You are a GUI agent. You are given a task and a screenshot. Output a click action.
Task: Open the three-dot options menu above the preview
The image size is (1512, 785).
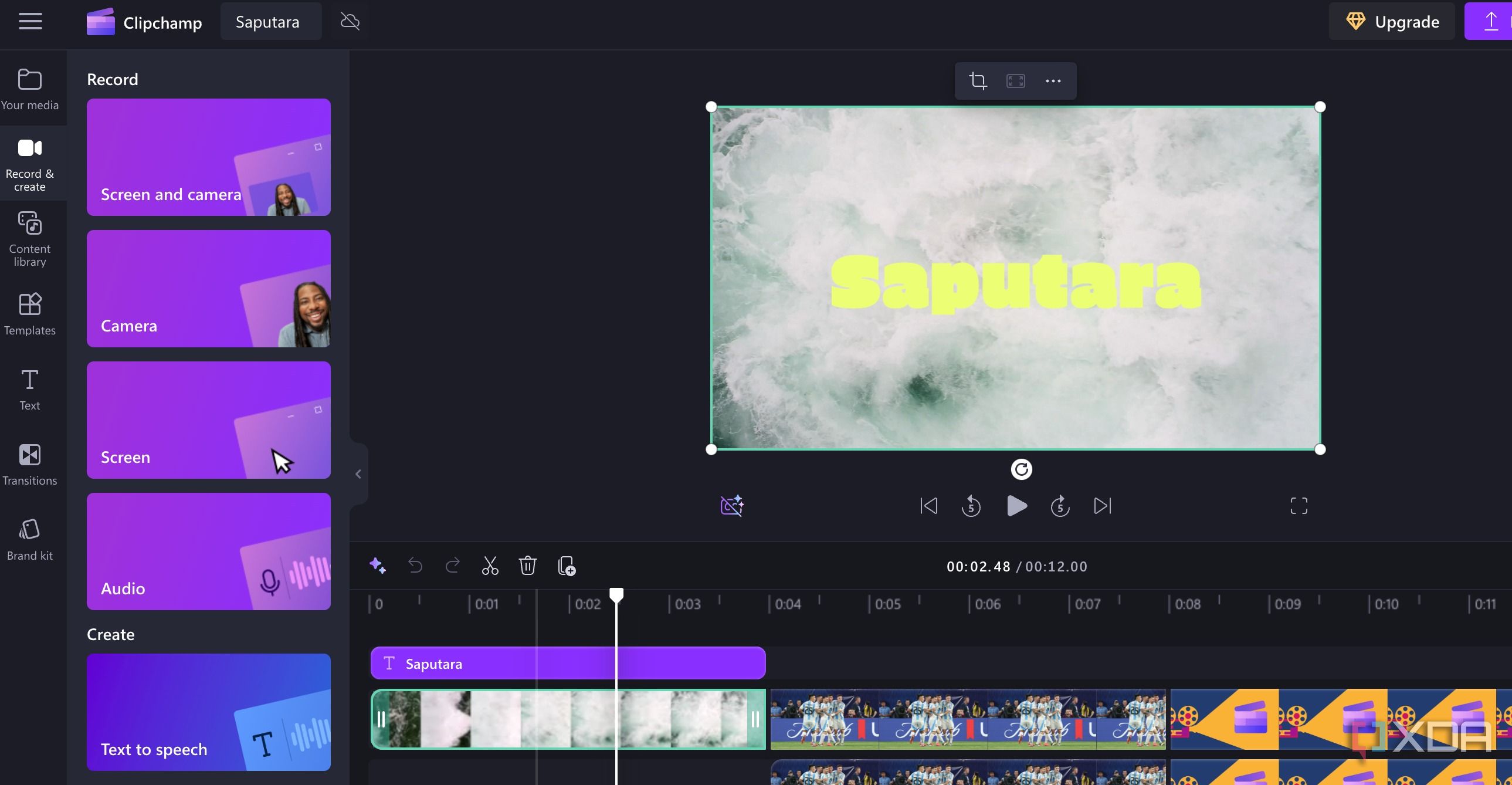click(x=1053, y=81)
